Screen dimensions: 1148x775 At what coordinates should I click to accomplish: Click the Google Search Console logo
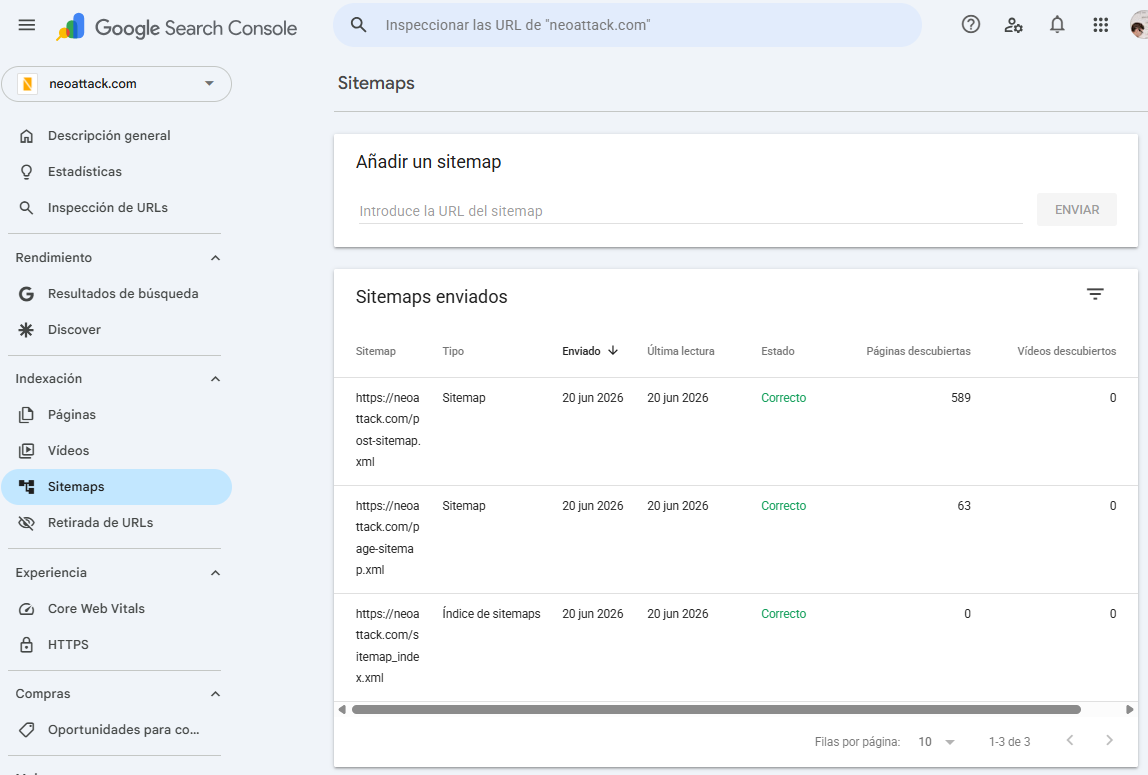coord(177,27)
